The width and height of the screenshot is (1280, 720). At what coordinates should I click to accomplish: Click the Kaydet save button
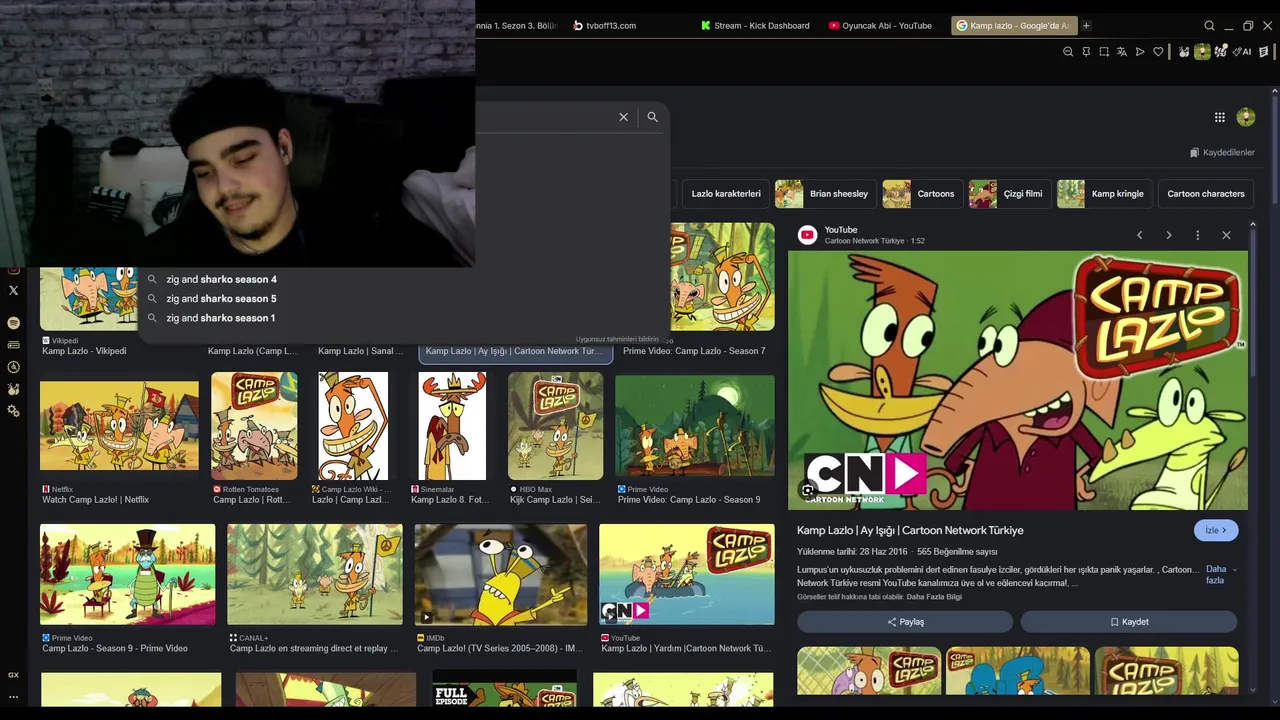(x=1129, y=622)
